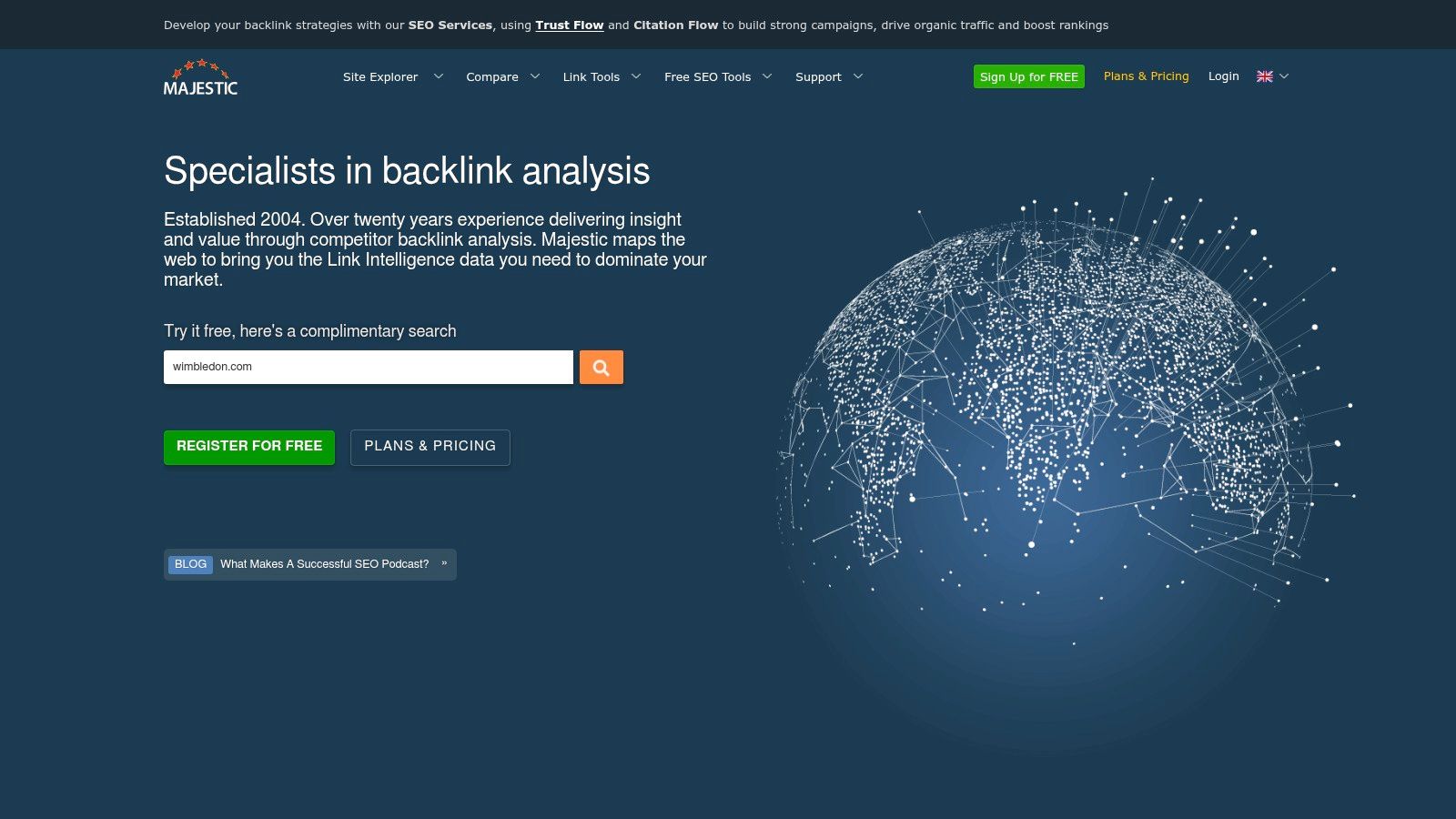Expand the Link Tools chevron
Viewport: 1456px width, 819px height.
(636, 76)
